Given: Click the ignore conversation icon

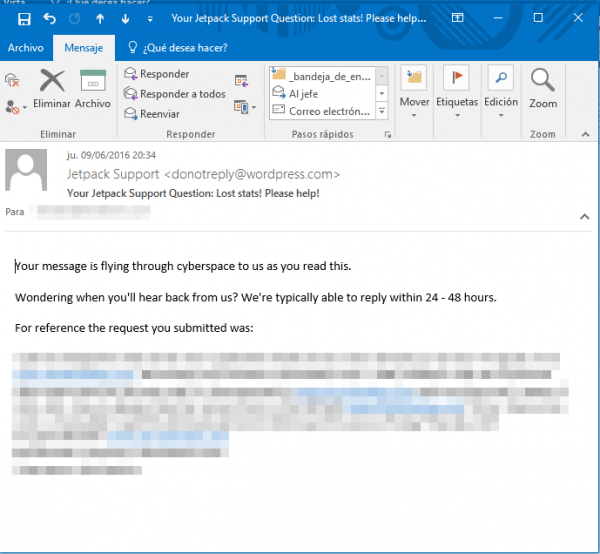Looking at the screenshot, I should [12, 80].
